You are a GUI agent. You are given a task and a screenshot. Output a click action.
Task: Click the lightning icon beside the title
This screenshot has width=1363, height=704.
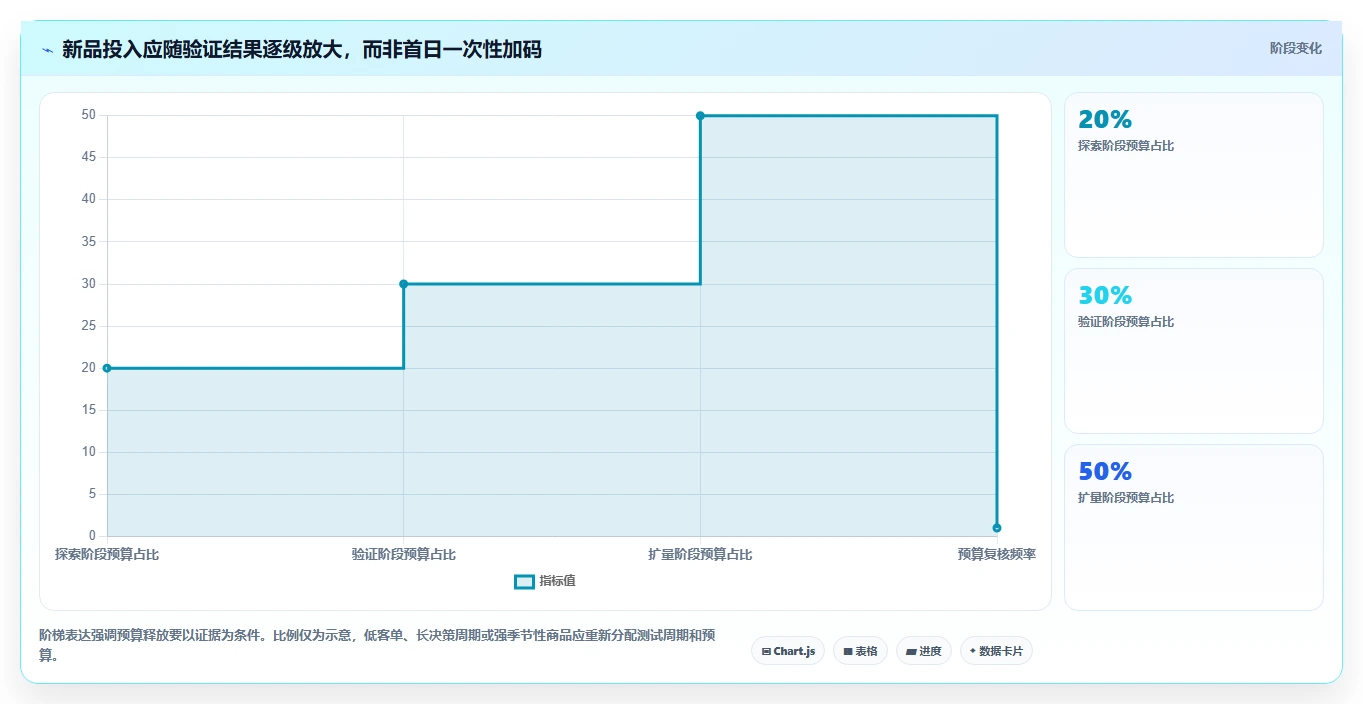[47, 50]
